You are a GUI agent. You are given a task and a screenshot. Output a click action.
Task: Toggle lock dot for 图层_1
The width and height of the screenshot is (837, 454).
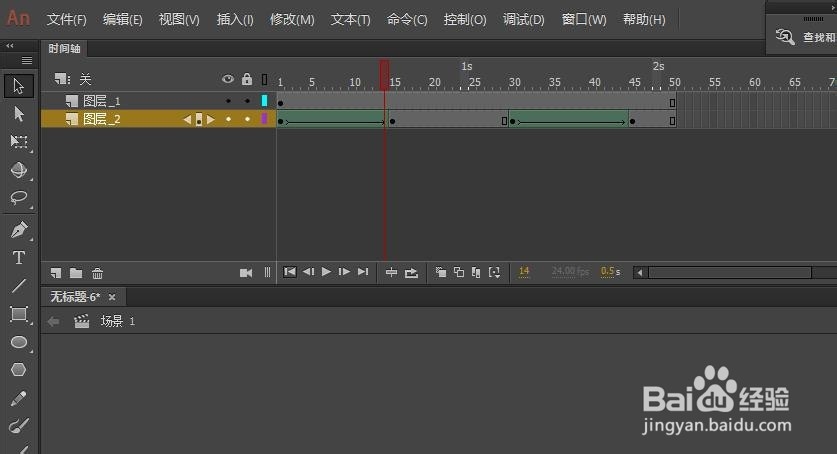click(247, 101)
